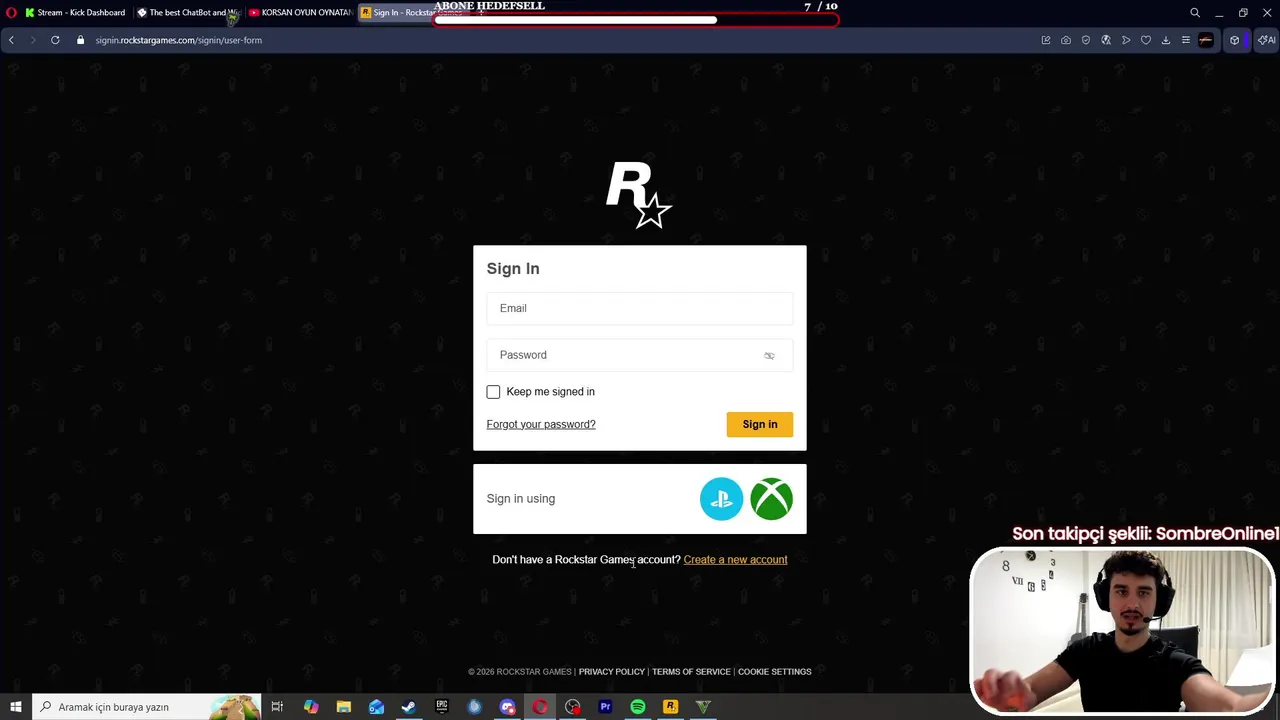Open Rockstar Games Launcher taskbar icon

(x=671, y=707)
